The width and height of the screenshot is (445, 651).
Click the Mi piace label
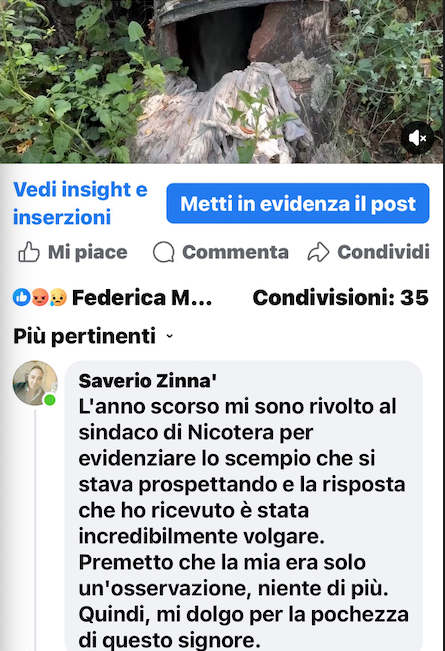point(87,252)
